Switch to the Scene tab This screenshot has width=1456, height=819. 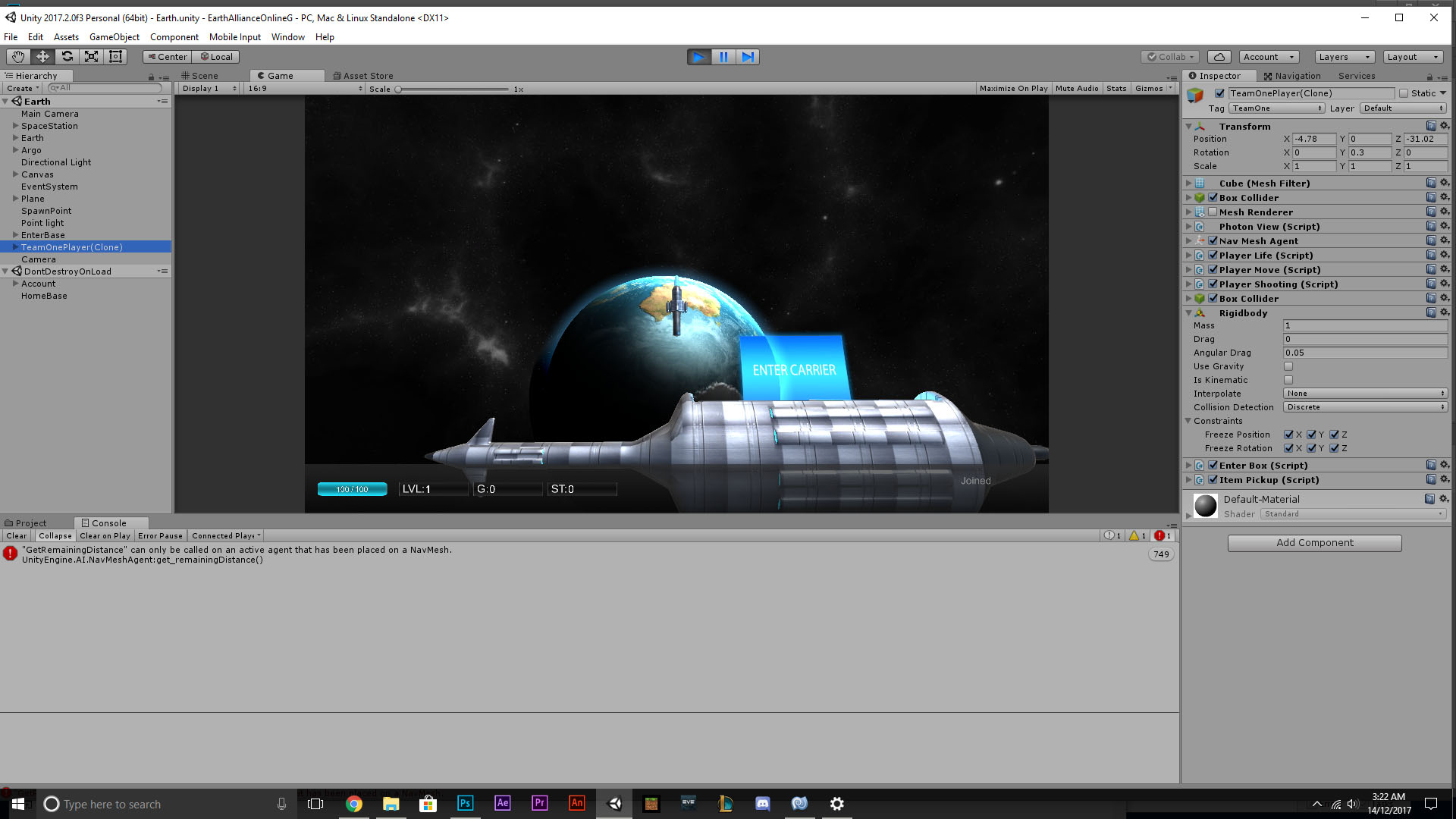click(x=200, y=76)
